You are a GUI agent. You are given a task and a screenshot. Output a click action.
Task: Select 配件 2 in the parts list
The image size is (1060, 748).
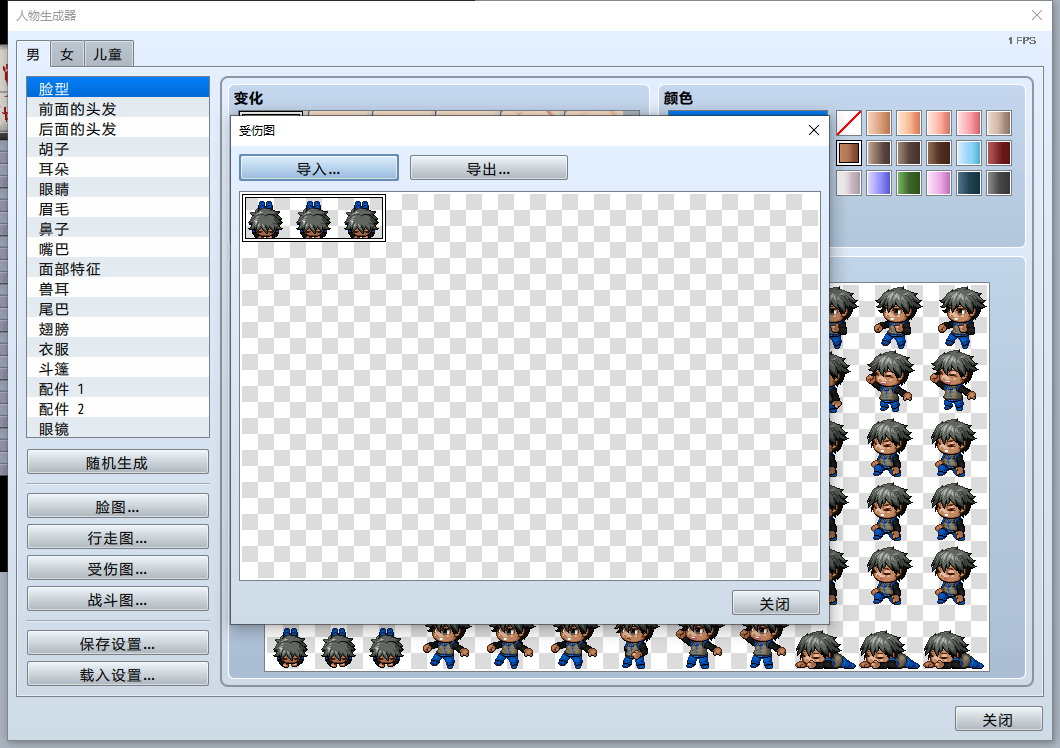(118, 408)
